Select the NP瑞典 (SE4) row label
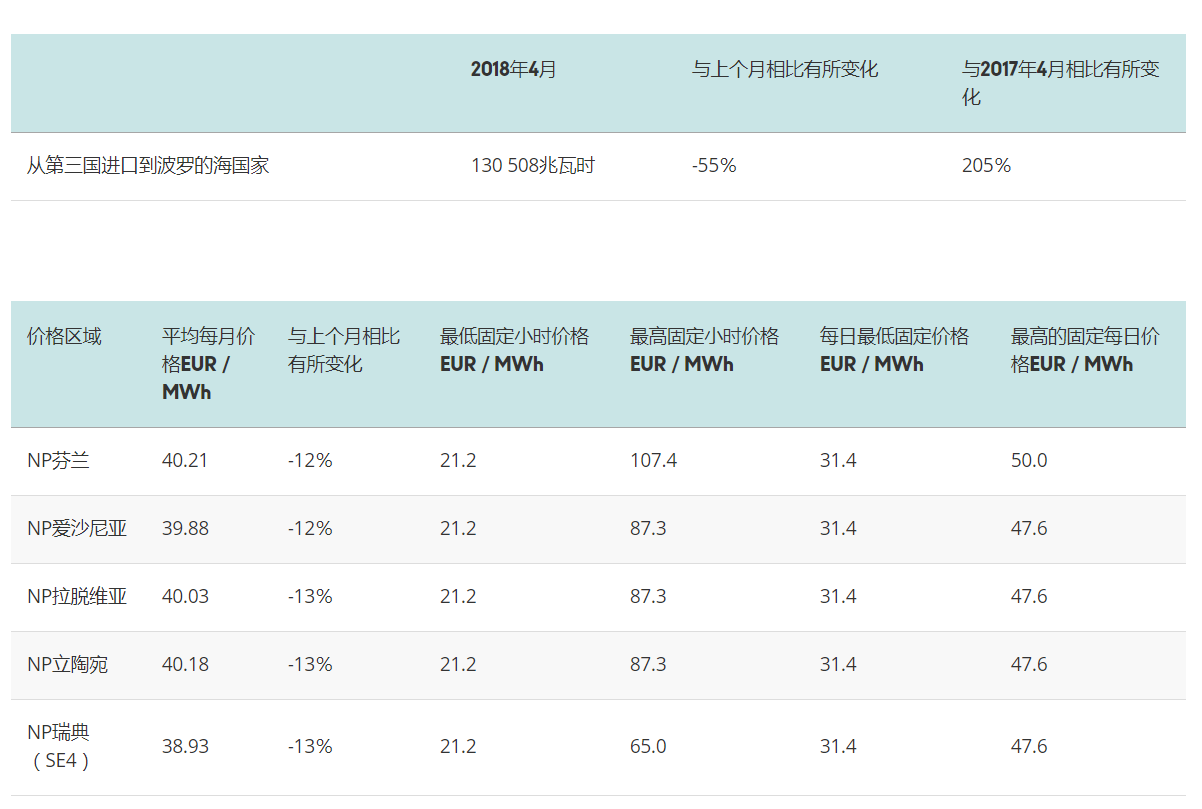Image resolution: width=1202 pixels, height=809 pixels. (60, 747)
